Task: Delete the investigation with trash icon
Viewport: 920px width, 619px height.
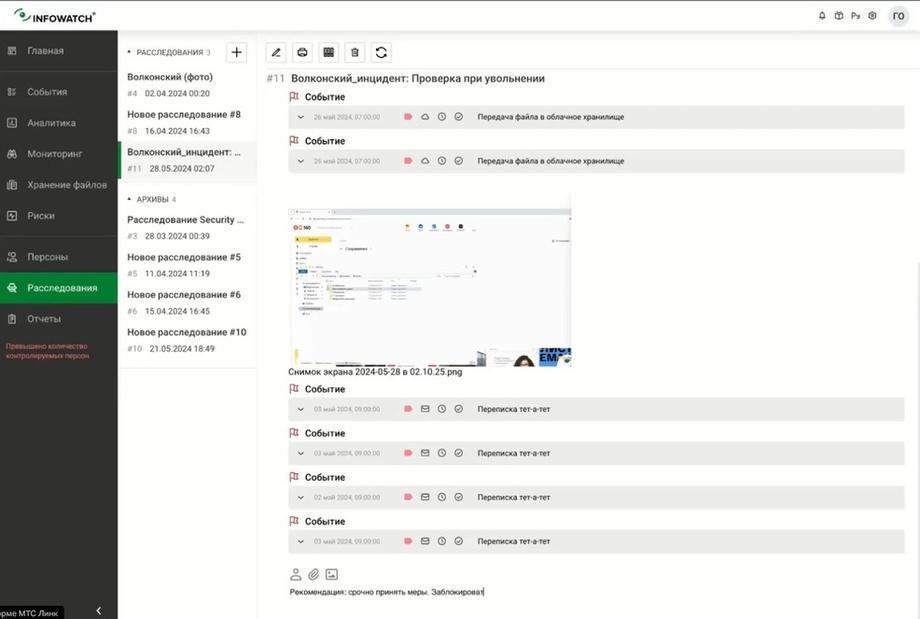Action: [354, 52]
